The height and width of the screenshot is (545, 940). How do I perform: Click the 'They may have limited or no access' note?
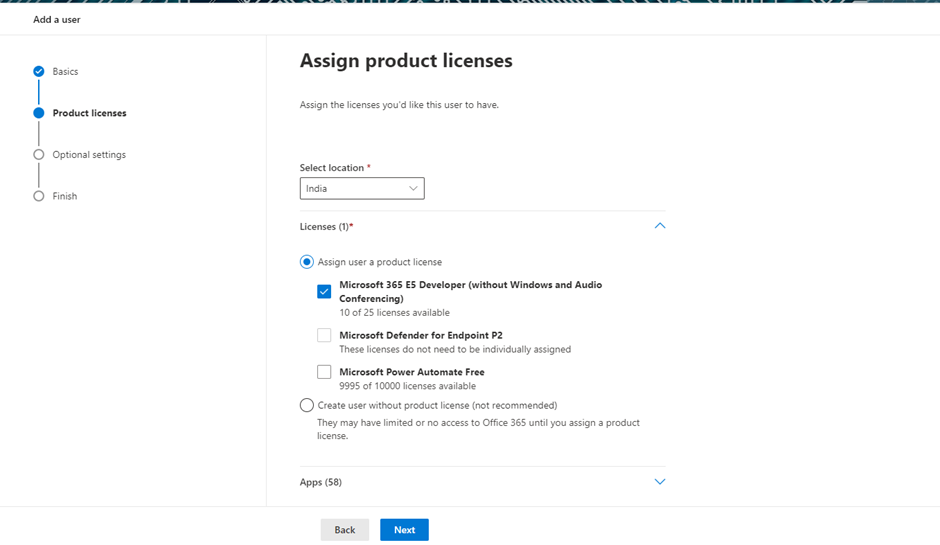pyautogui.click(x=478, y=429)
